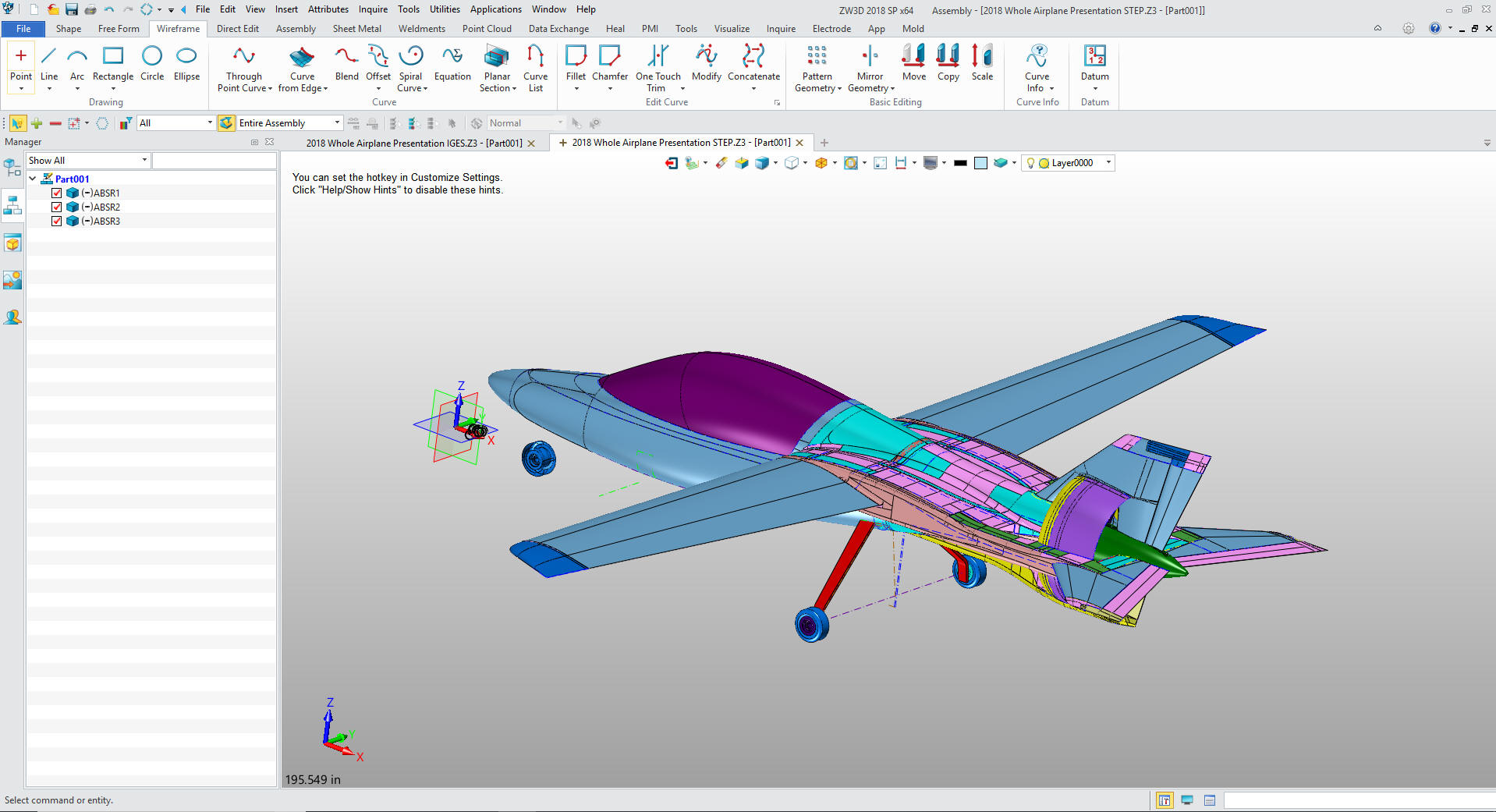Image resolution: width=1496 pixels, height=812 pixels.
Task: Collapse the Part001 tree node
Action: point(33,179)
